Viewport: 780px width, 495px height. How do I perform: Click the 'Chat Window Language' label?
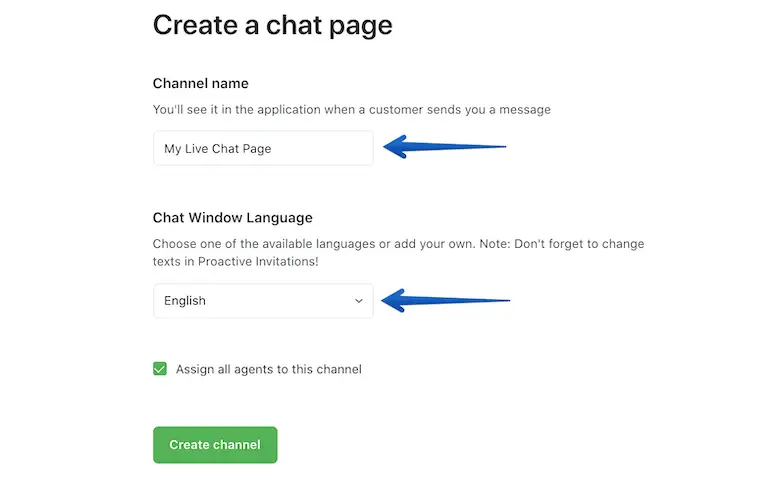point(232,217)
